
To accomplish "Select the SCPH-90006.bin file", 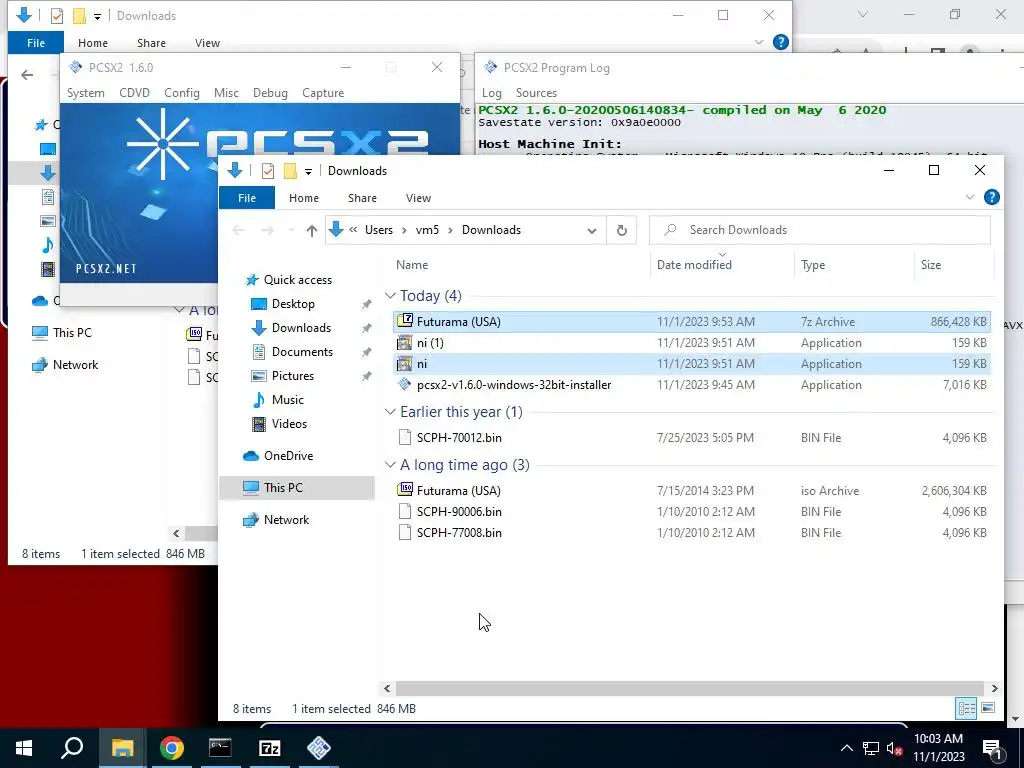I will click(692, 511).
